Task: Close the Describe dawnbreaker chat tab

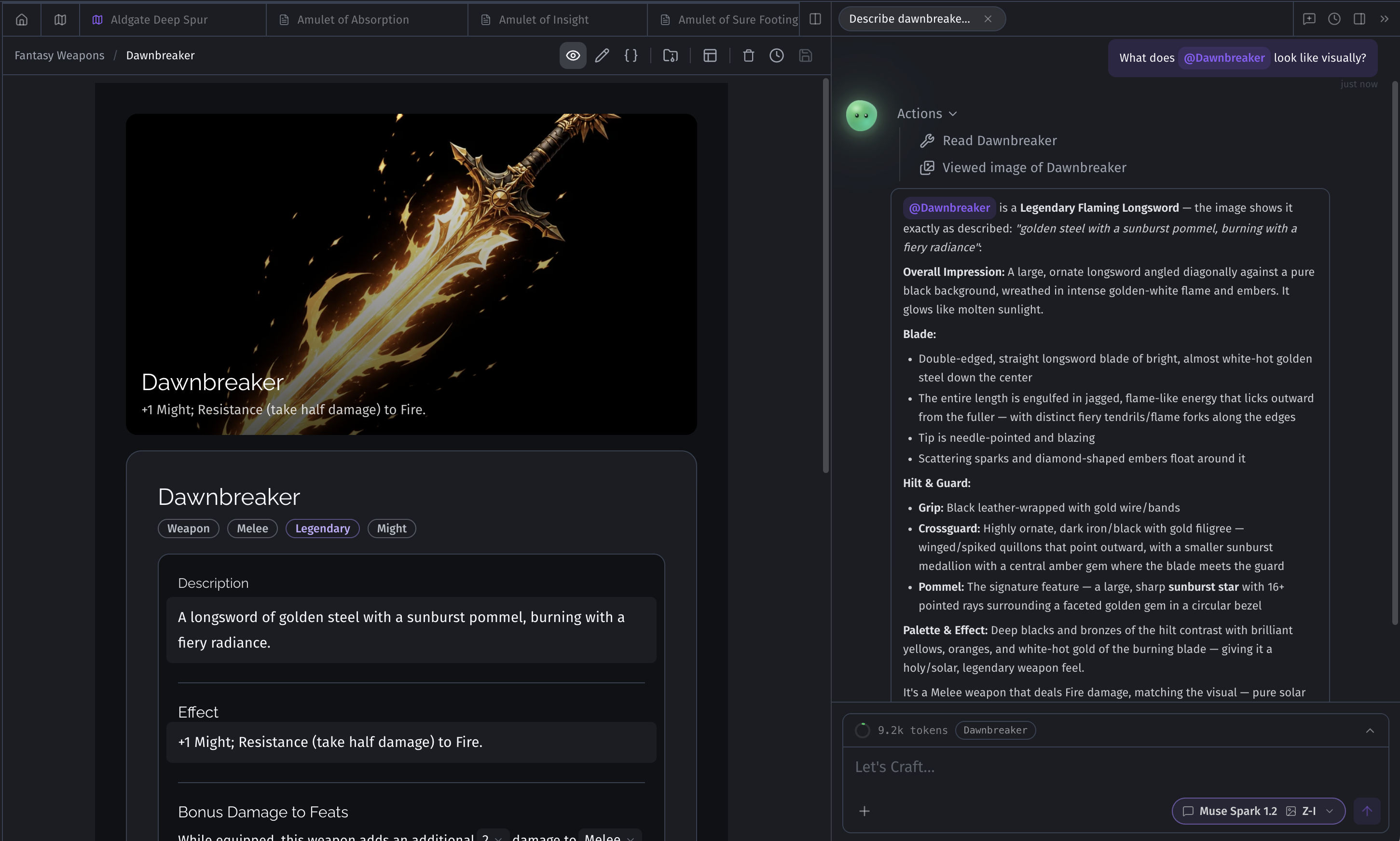Action: pyautogui.click(x=988, y=19)
